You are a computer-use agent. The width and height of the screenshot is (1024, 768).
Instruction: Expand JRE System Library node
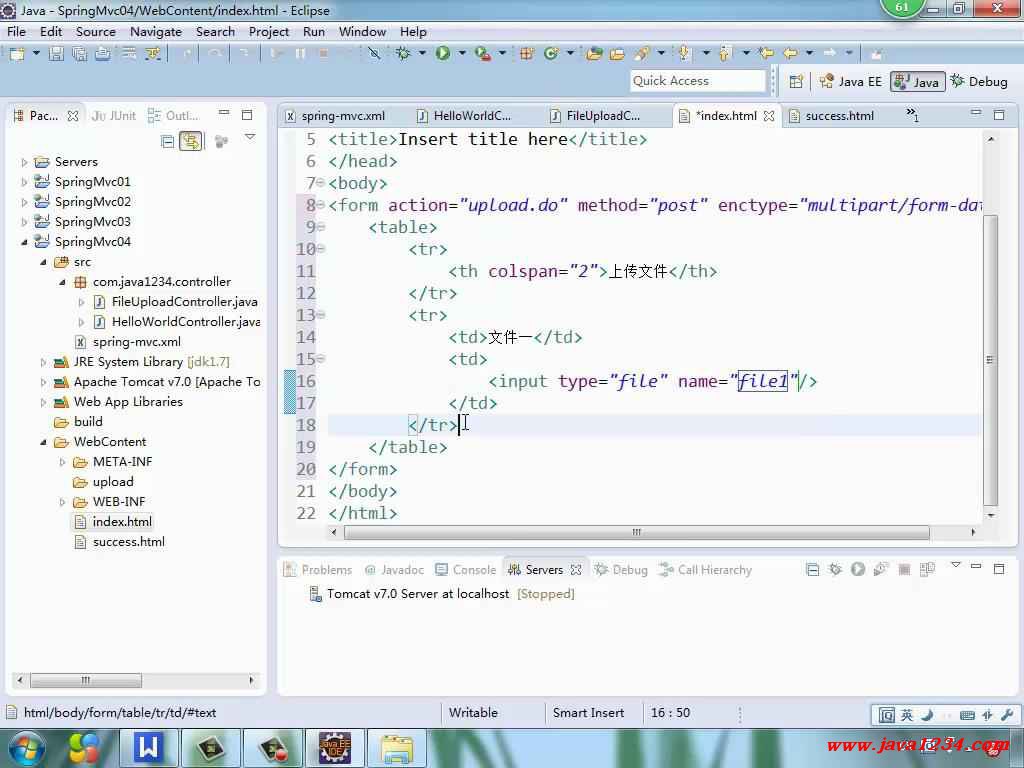pyautogui.click(x=44, y=362)
